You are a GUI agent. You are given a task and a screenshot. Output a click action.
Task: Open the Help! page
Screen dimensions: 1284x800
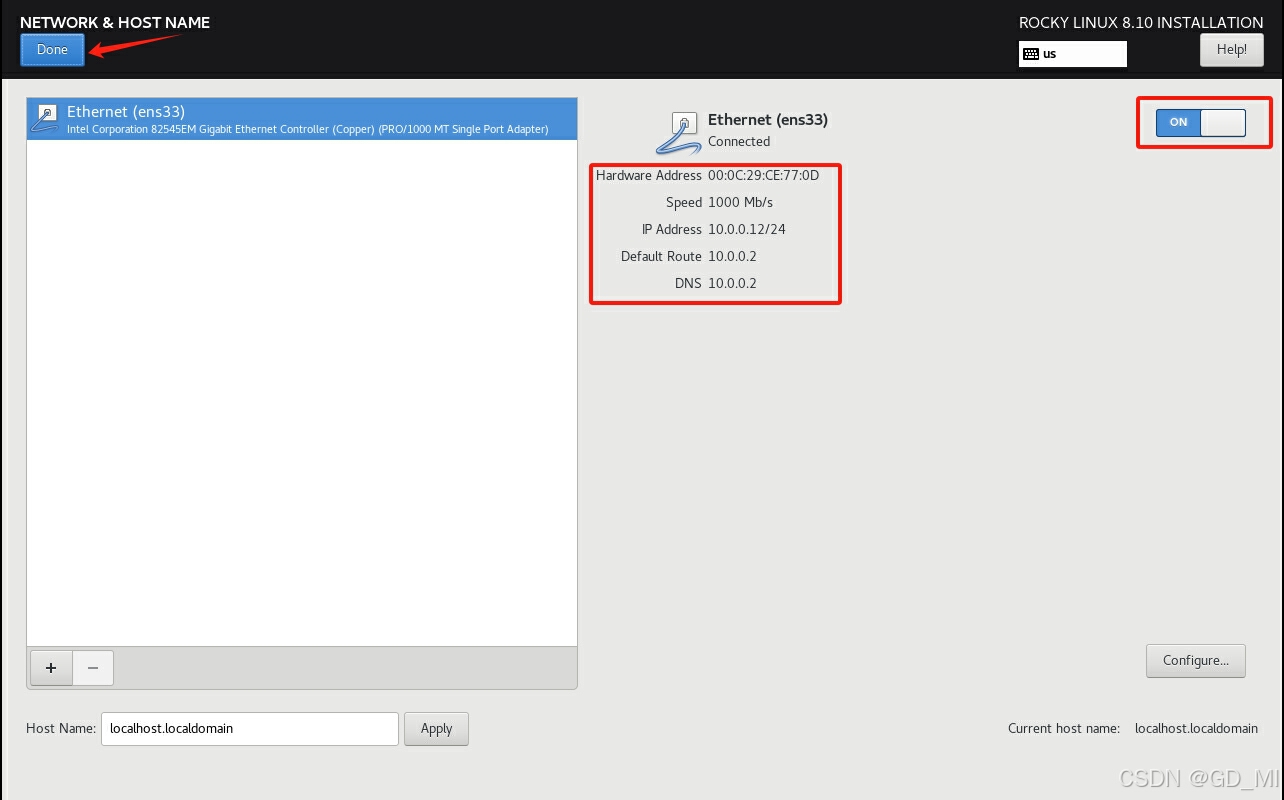pyautogui.click(x=1231, y=50)
